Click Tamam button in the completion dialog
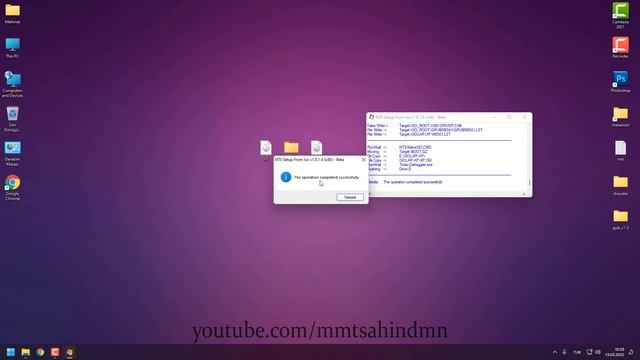The width and height of the screenshot is (640, 360). (350, 197)
